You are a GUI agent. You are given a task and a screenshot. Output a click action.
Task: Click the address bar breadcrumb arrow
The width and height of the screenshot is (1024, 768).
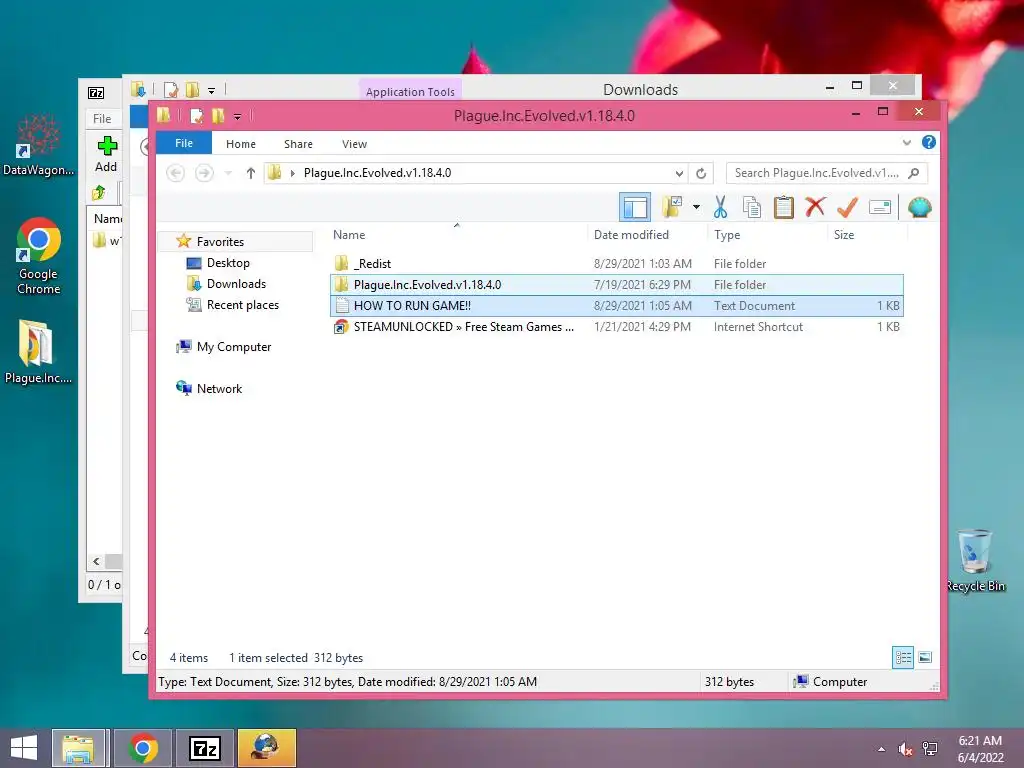click(292, 173)
